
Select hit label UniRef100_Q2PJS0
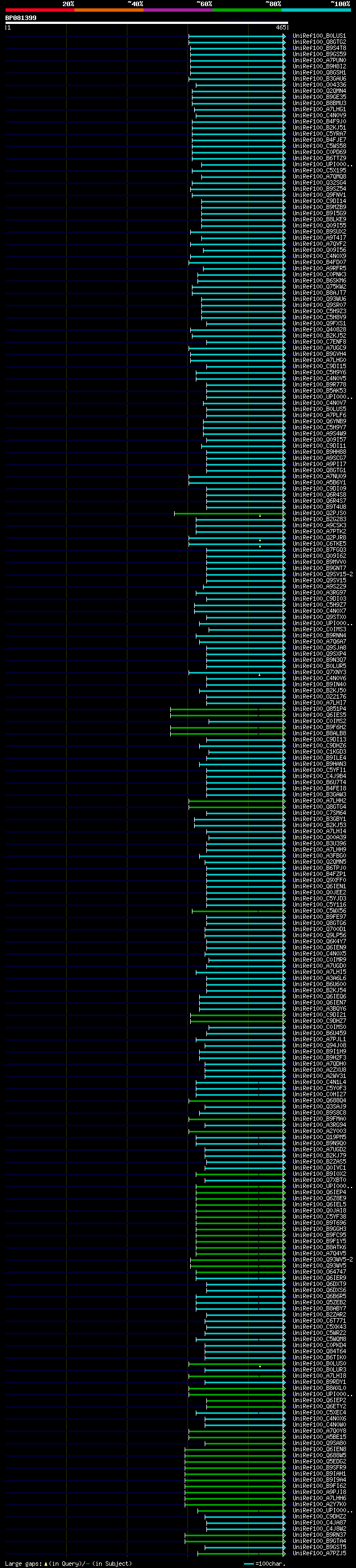(x=319, y=513)
